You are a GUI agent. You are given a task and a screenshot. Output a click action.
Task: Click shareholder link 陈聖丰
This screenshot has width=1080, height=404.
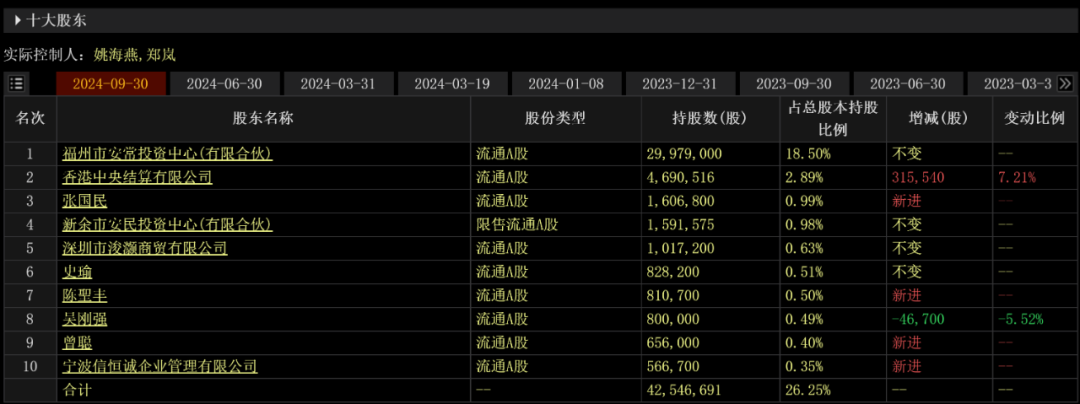pos(85,295)
